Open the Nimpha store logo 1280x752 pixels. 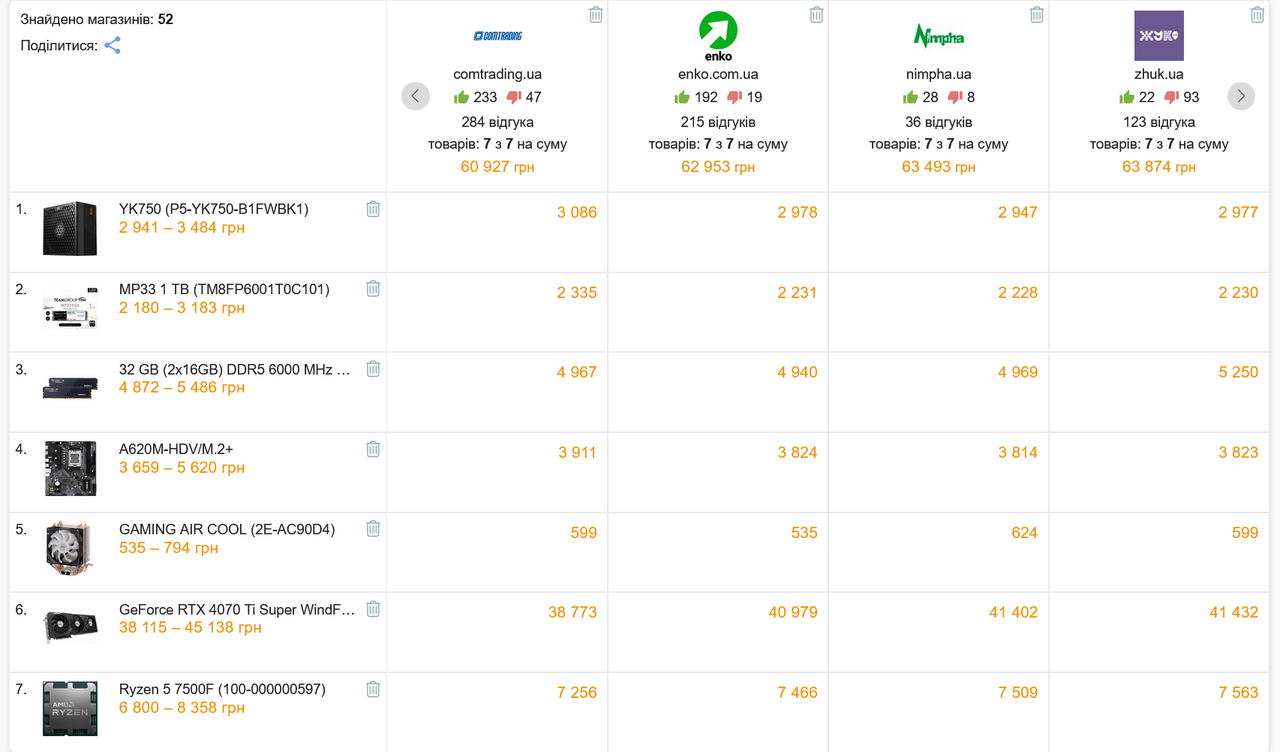coord(939,36)
